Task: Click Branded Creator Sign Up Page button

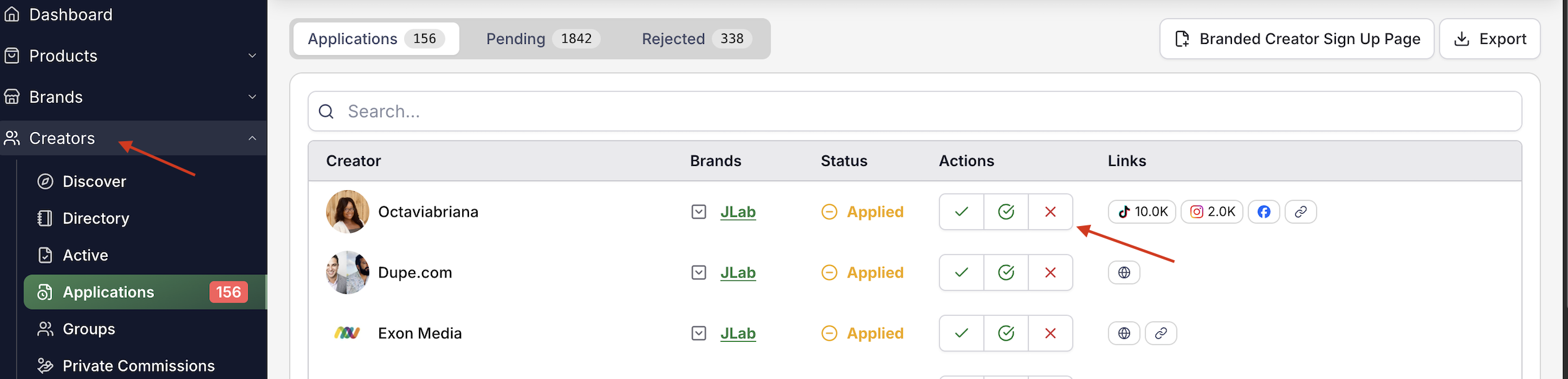Action: [x=1296, y=39]
